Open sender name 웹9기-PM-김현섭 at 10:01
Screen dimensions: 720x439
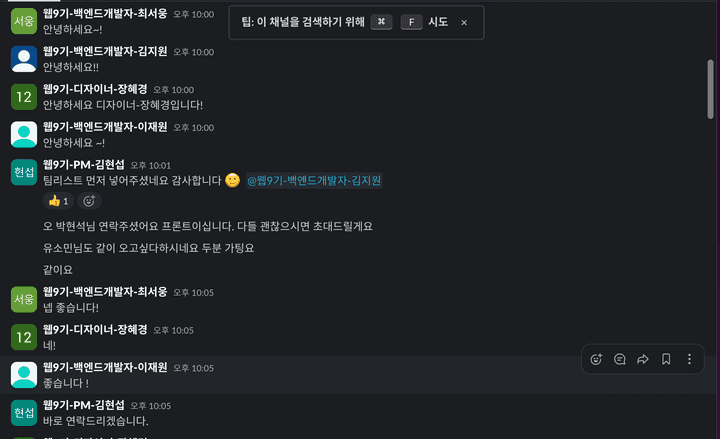pyautogui.click(x=84, y=164)
